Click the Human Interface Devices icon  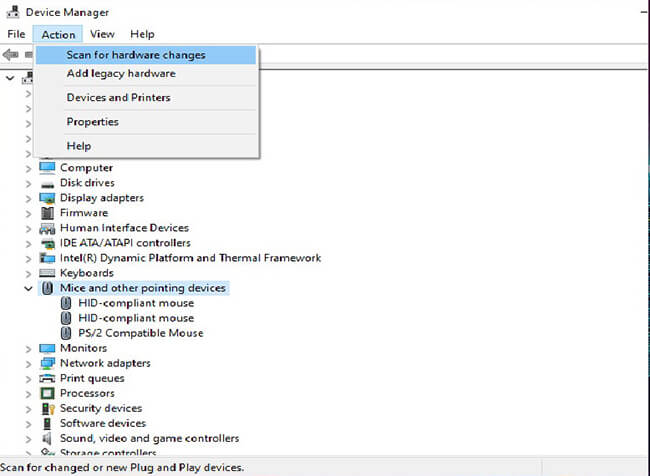click(x=47, y=228)
